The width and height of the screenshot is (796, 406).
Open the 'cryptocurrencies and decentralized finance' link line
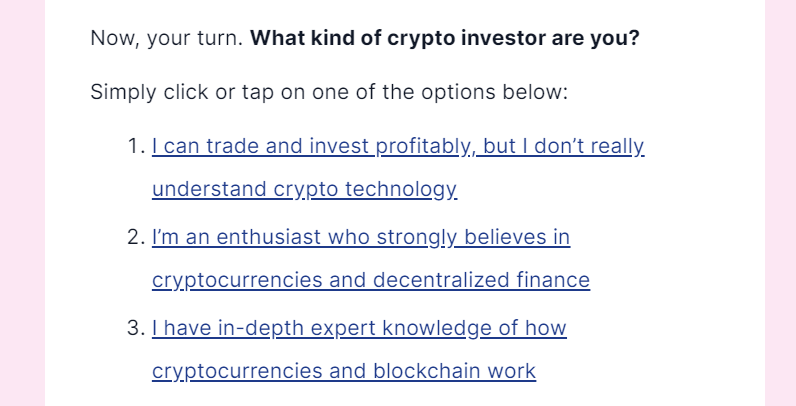click(x=371, y=280)
